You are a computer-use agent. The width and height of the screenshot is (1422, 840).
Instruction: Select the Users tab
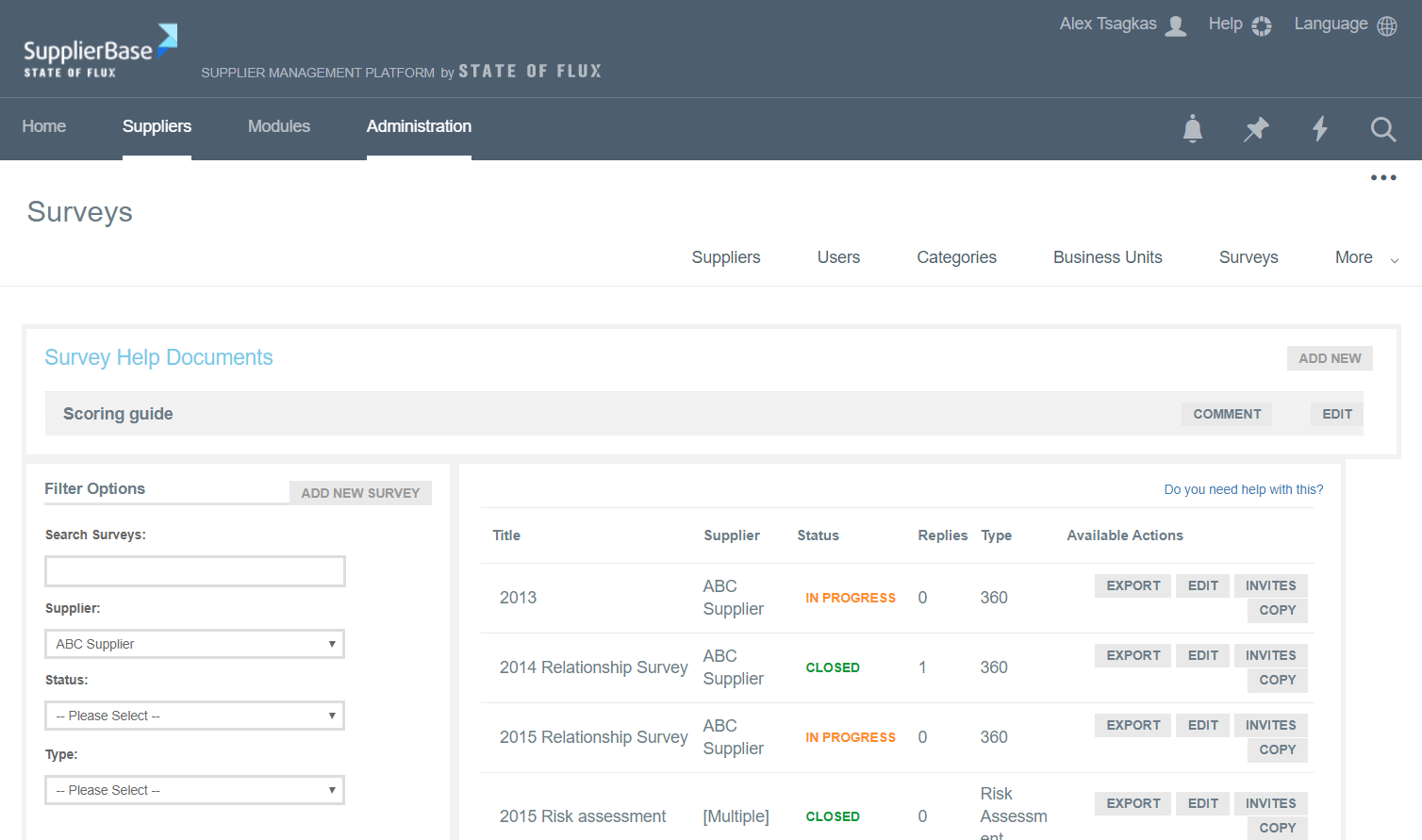[x=838, y=256]
